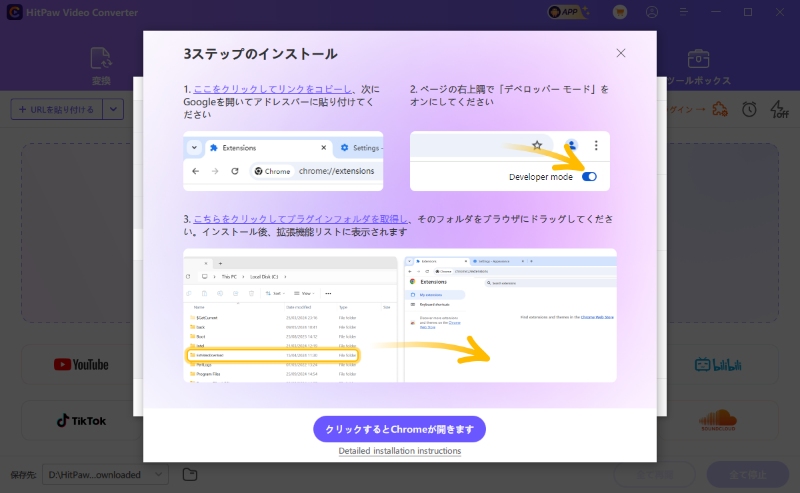Click the APP badge icon in title bar
Viewport: 800px width, 493px height.
(x=566, y=12)
